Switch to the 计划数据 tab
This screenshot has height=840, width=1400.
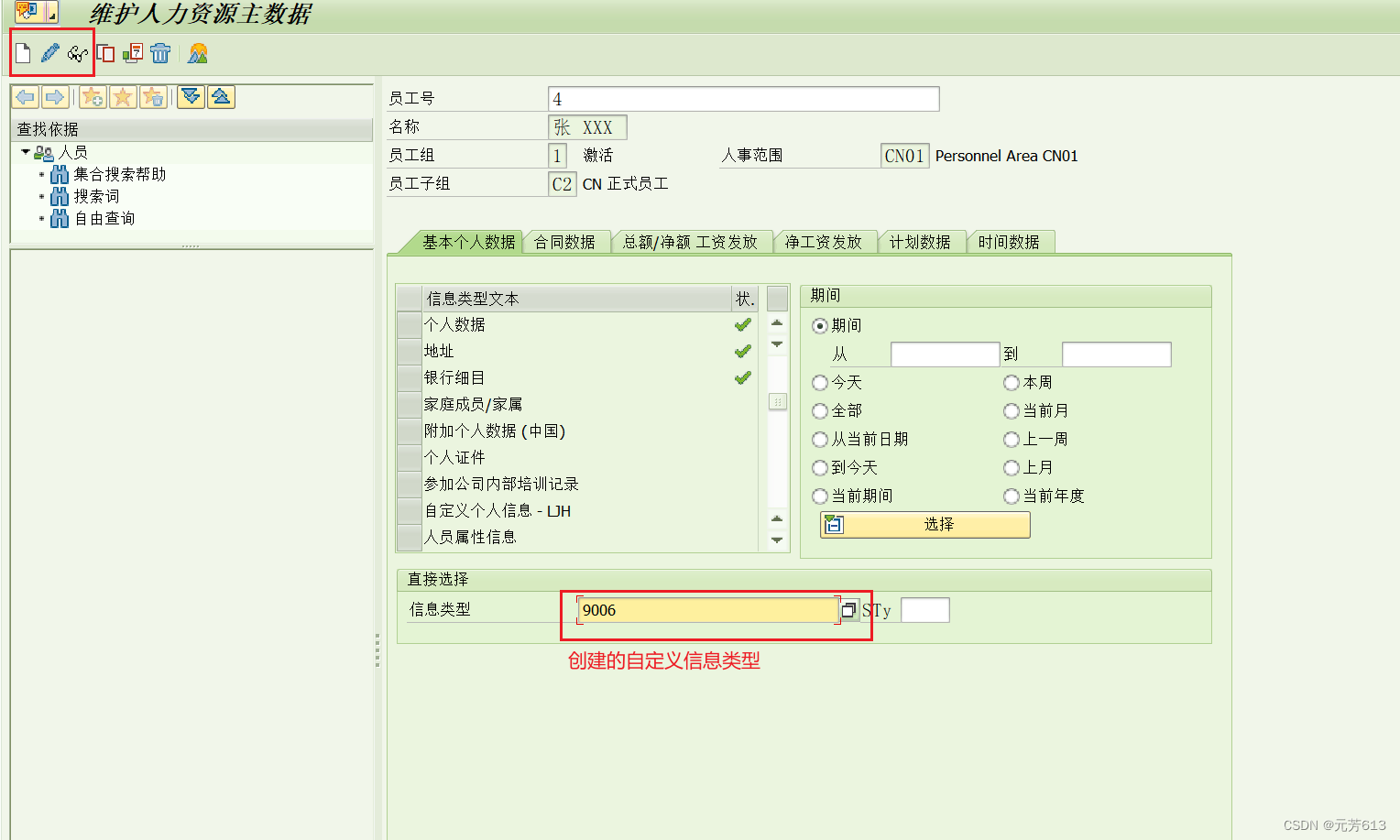click(920, 242)
